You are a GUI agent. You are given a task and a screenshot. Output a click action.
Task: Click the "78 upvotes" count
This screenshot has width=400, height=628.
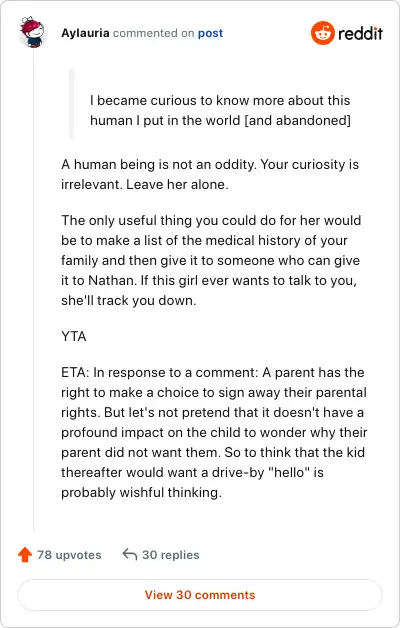point(69,555)
